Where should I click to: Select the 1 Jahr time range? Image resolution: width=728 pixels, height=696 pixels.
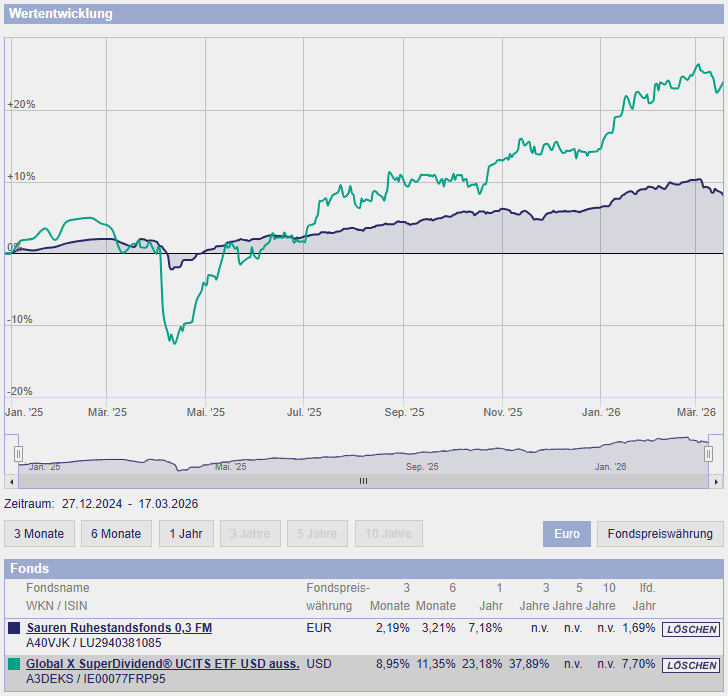click(x=186, y=534)
